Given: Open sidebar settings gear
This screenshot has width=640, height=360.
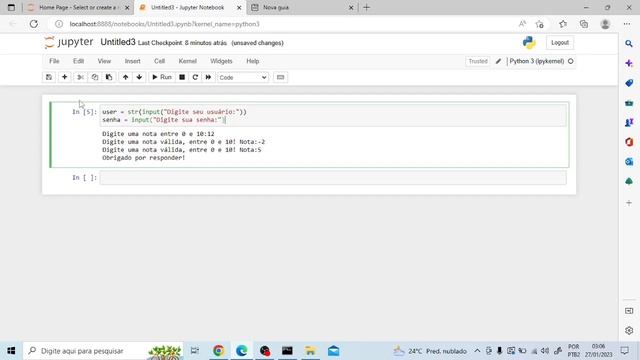Looking at the screenshot, I should click(x=629, y=331).
